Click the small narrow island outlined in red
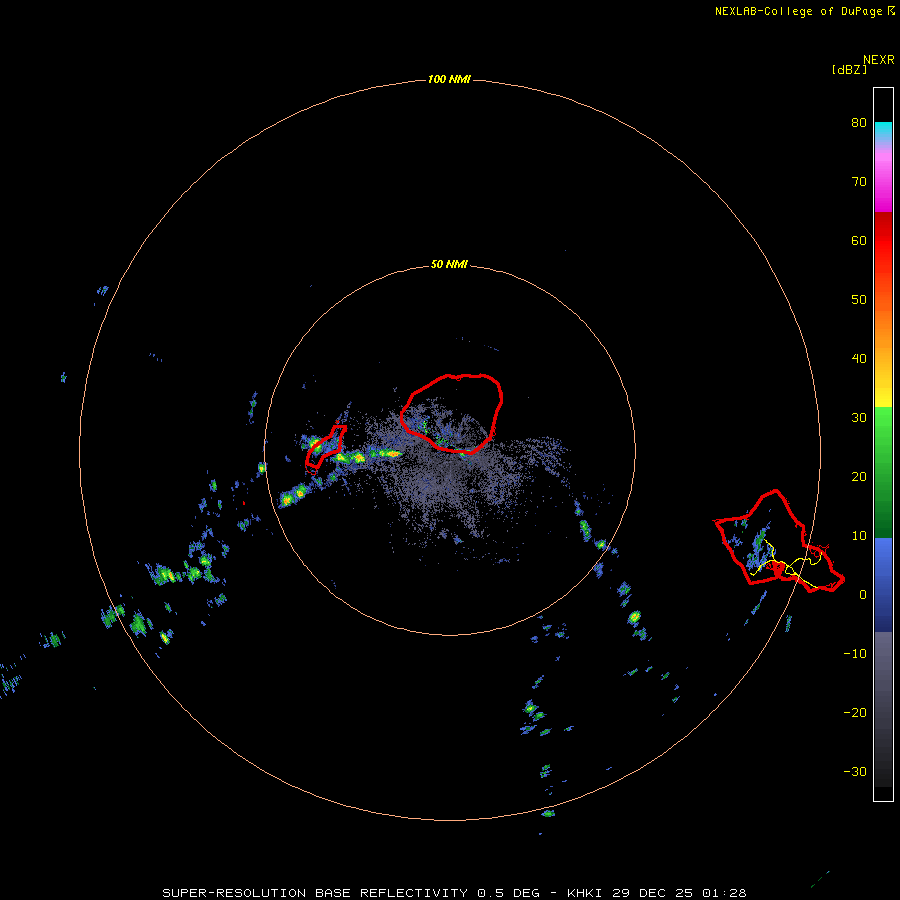The height and width of the screenshot is (900, 900). pyautogui.click(x=325, y=447)
